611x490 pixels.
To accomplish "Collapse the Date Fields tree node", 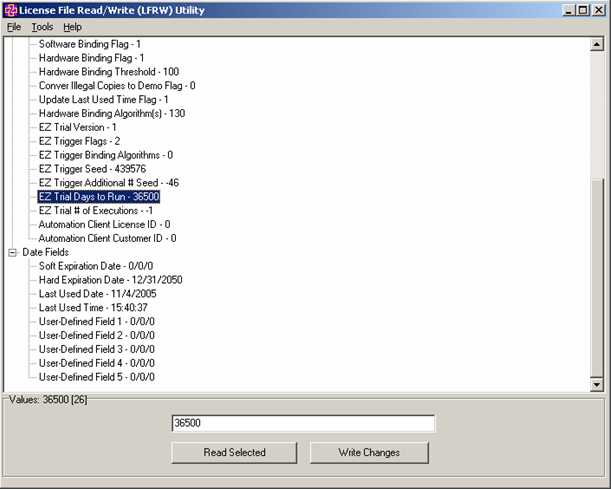I will pyautogui.click(x=12, y=253).
